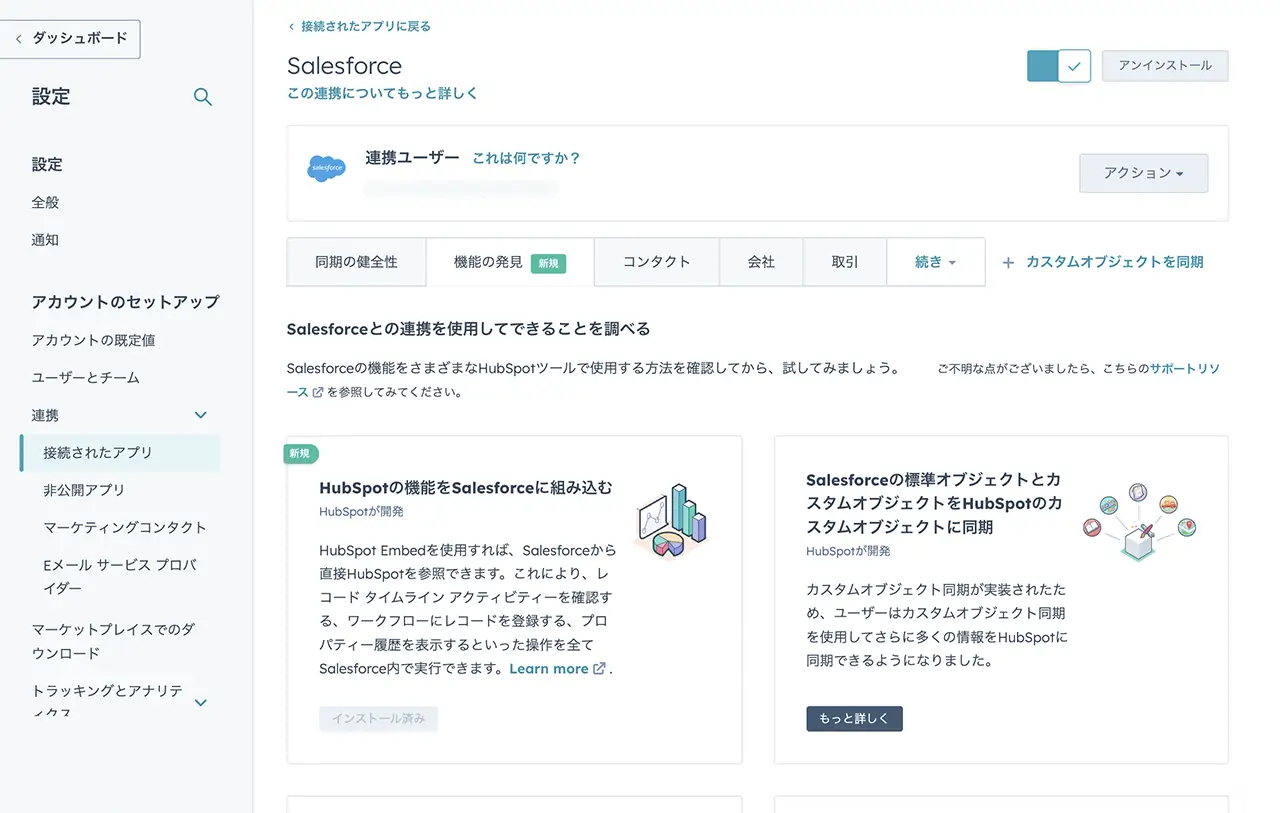Select 非公開アプリ in the sidebar
Viewport: 1280px width, 813px height.
pos(84,490)
